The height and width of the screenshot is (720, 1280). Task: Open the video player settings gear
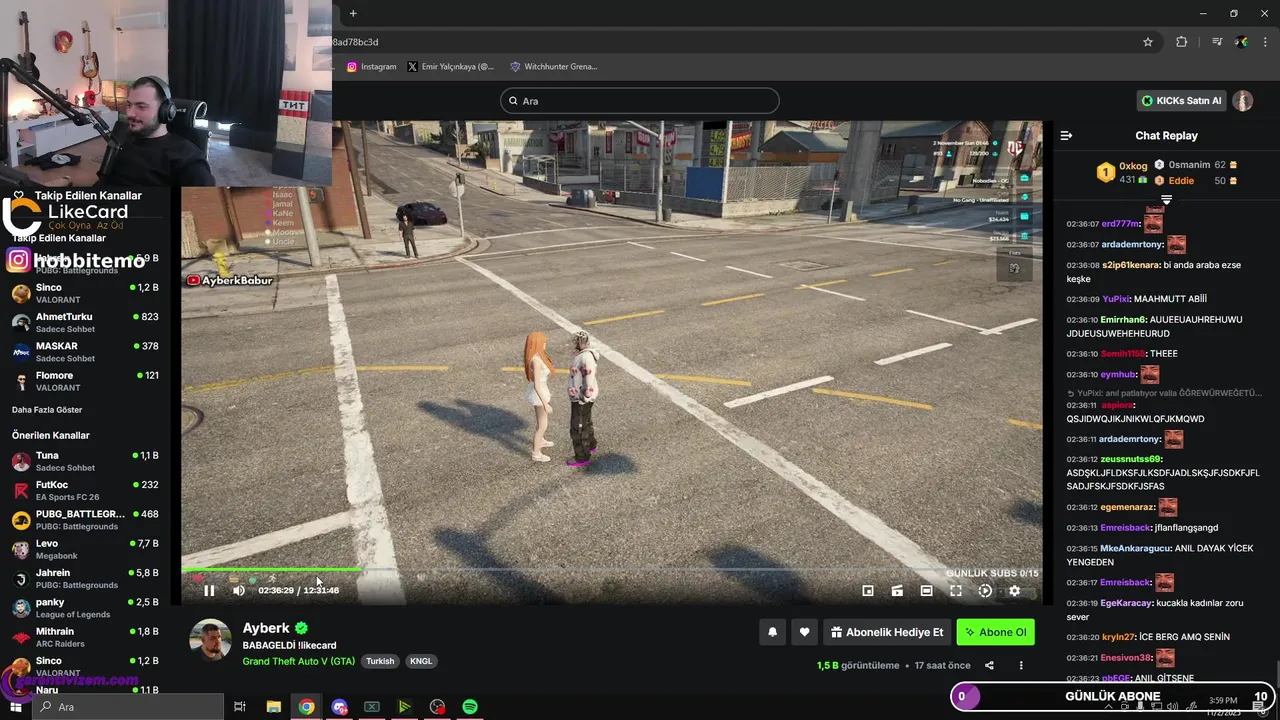tap(1014, 591)
